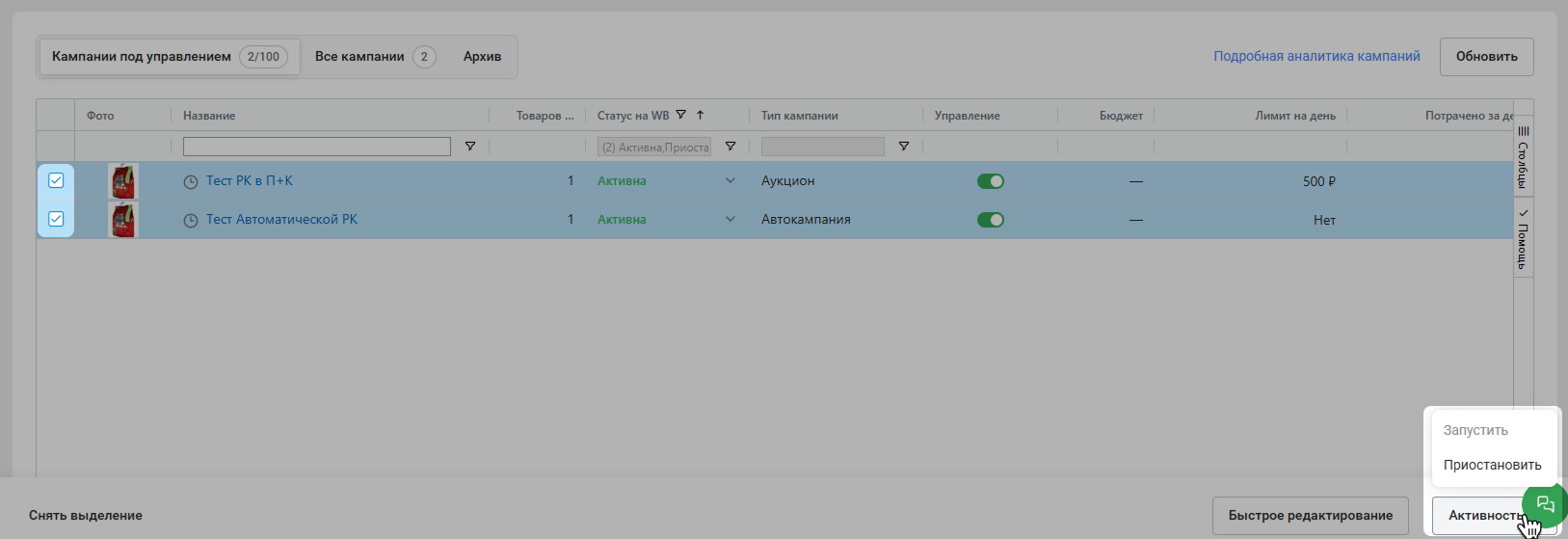Click the funnel icon in Статус на WB header

point(681,115)
